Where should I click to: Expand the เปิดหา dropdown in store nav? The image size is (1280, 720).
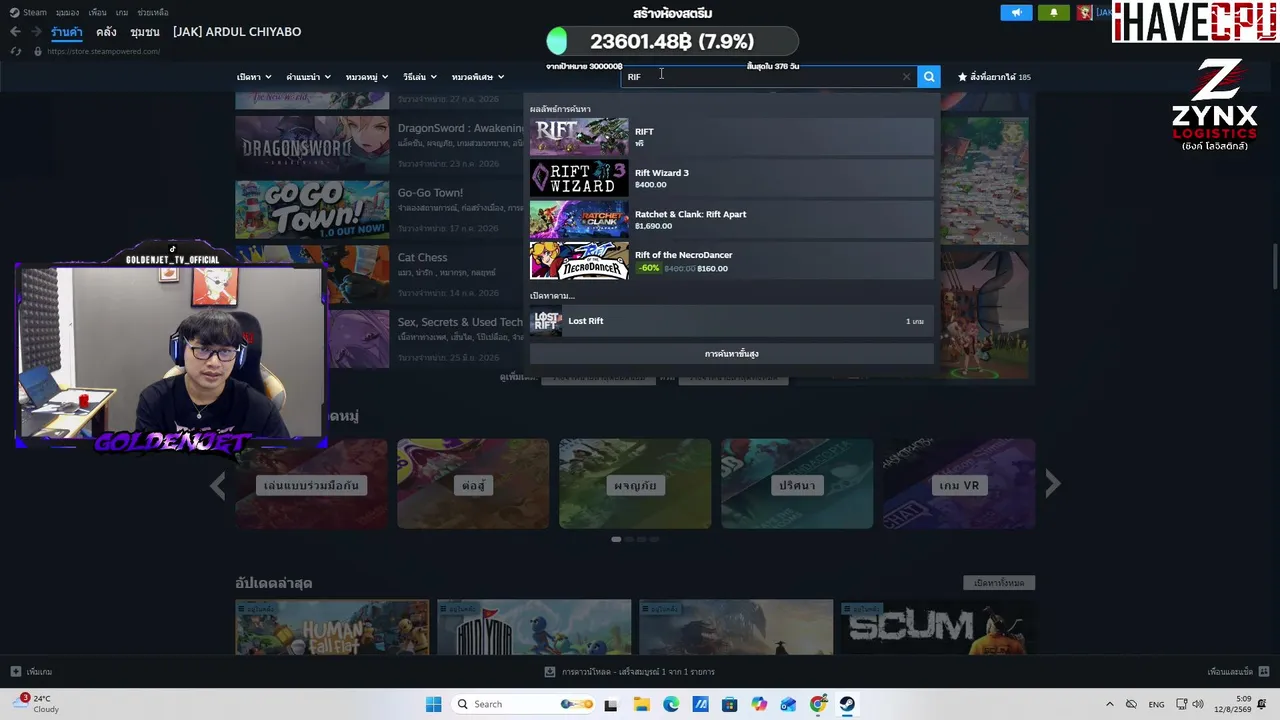tap(253, 77)
